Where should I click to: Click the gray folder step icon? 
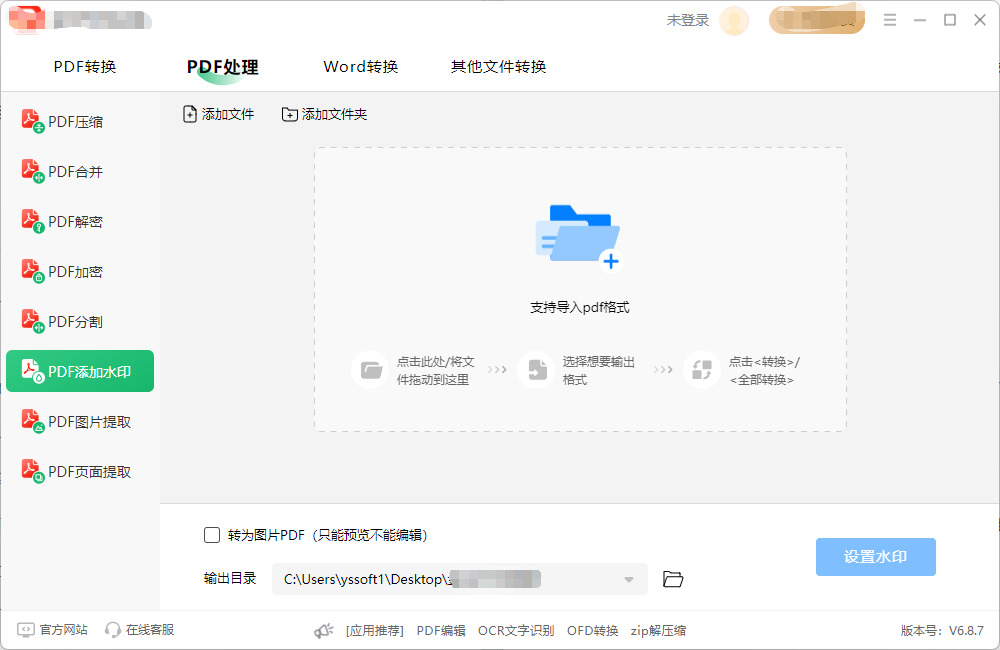click(x=371, y=370)
